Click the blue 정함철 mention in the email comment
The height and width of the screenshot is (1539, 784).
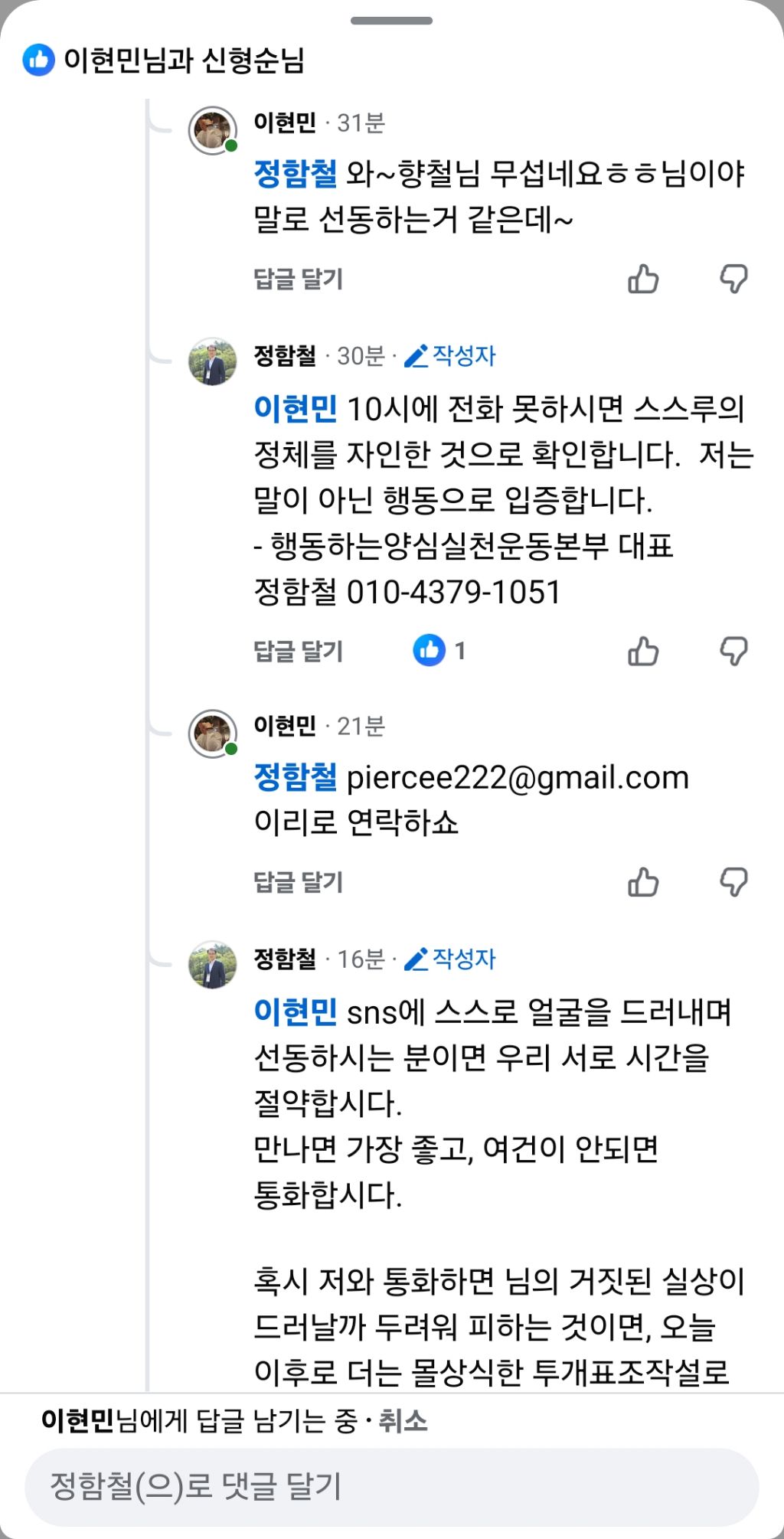(x=295, y=778)
